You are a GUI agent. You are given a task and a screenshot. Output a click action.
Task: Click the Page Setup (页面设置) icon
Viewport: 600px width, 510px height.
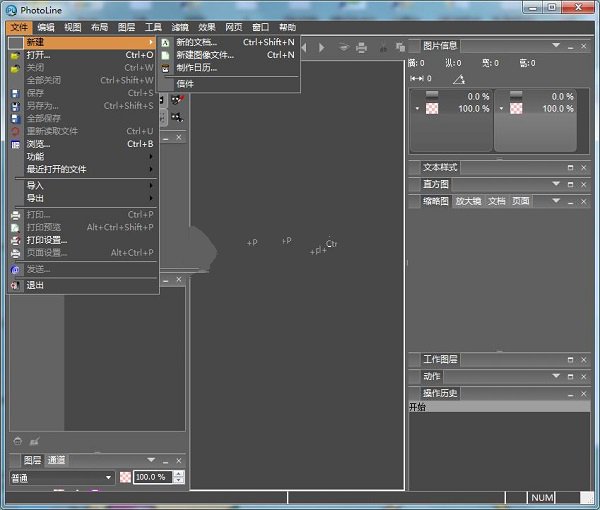point(15,253)
